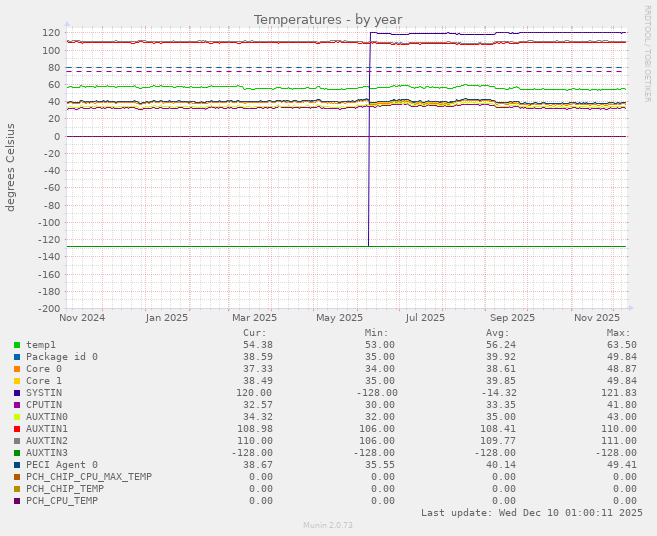The height and width of the screenshot is (536, 657).
Task: Select the 'PECI Agent 0' legend label
Action: pos(62,465)
